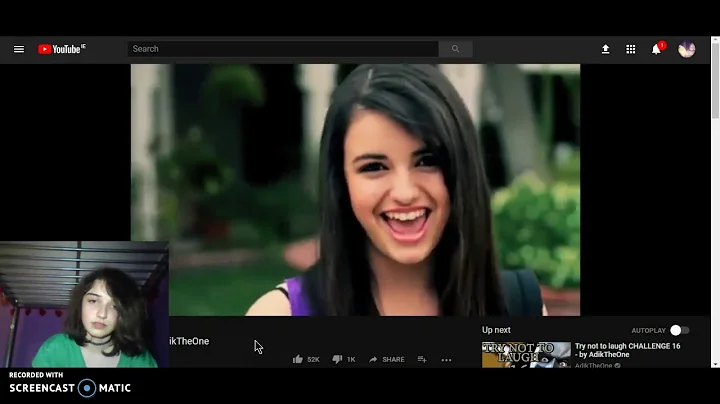Open the YouTube hamburger guide menu
Viewport: 720px width, 404px height.
pos(19,49)
